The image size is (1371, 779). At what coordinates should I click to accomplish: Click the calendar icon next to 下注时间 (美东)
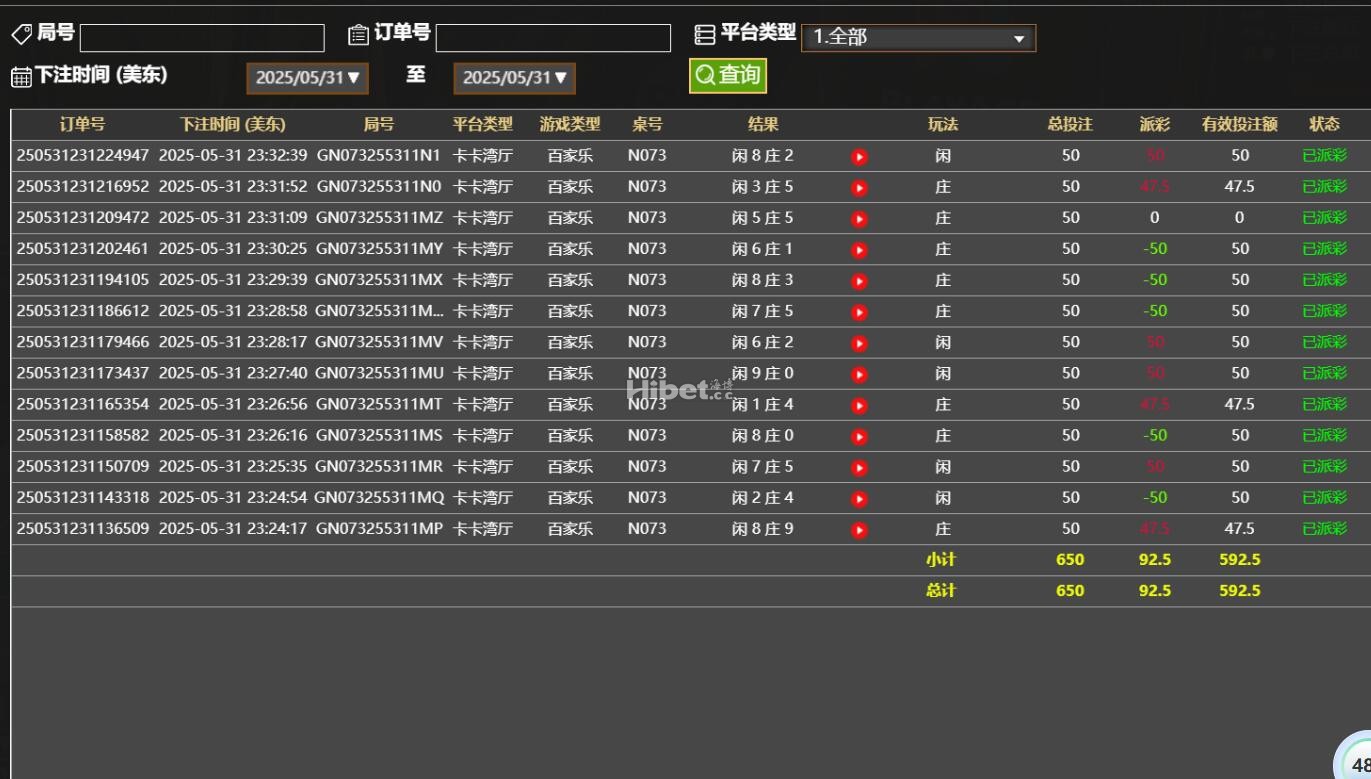(x=20, y=75)
